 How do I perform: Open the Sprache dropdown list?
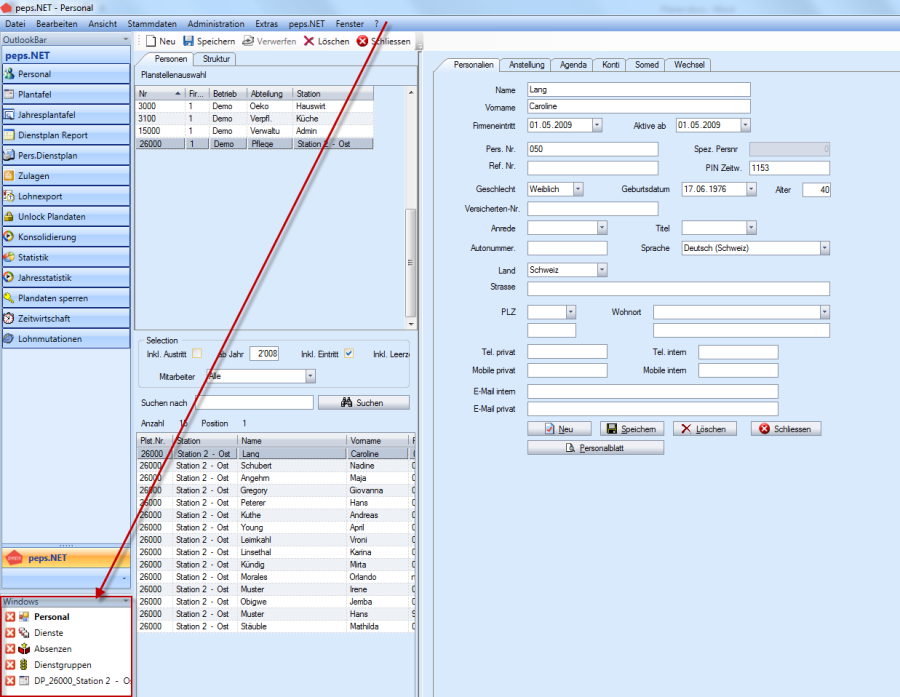click(x=824, y=248)
